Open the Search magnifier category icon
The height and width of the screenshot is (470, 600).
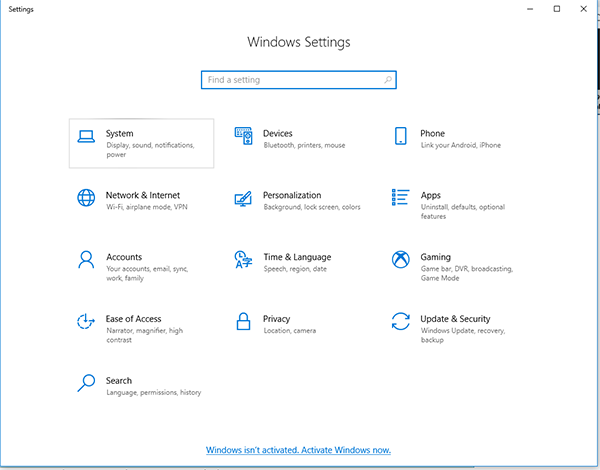coord(86,383)
